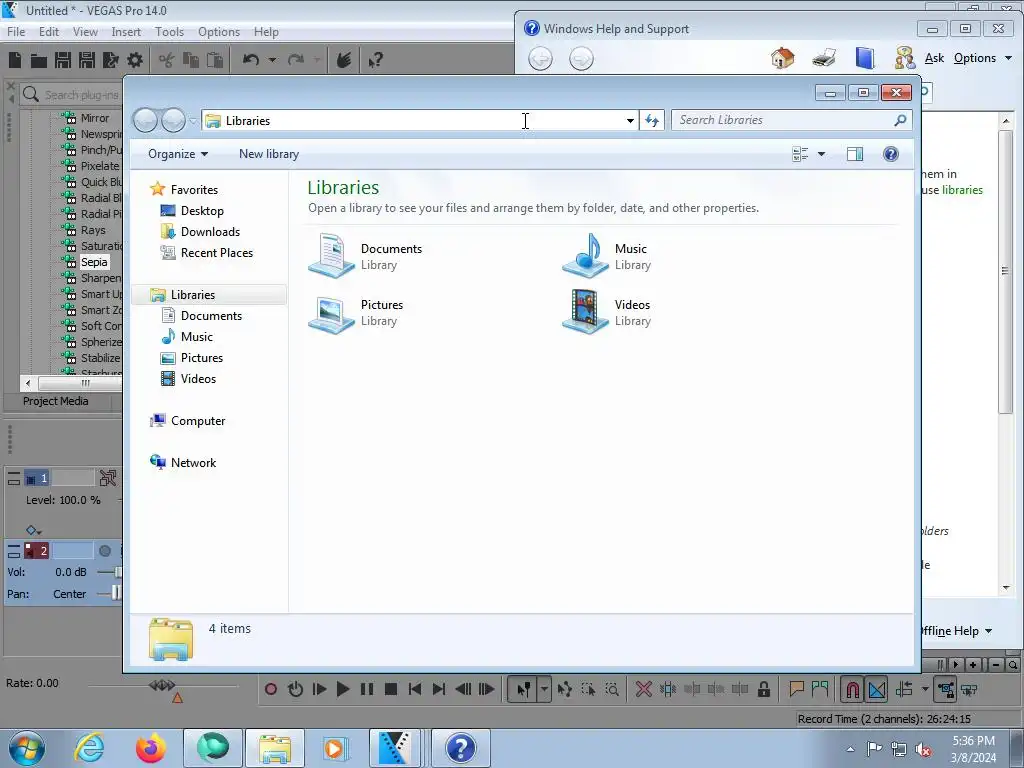Insert a region with the green flags icon
This screenshot has width=1024, height=768.
(820, 689)
